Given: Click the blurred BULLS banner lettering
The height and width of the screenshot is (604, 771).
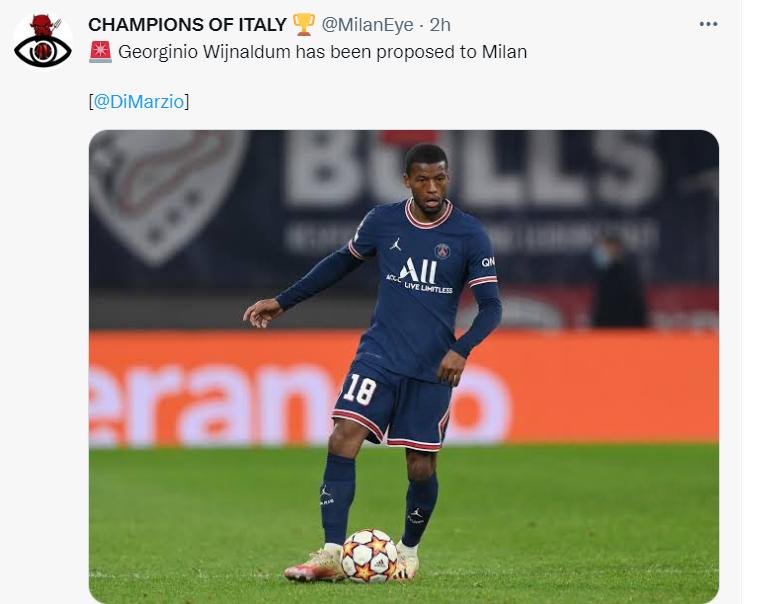Looking at the screenshot, I should coord(471,169).
